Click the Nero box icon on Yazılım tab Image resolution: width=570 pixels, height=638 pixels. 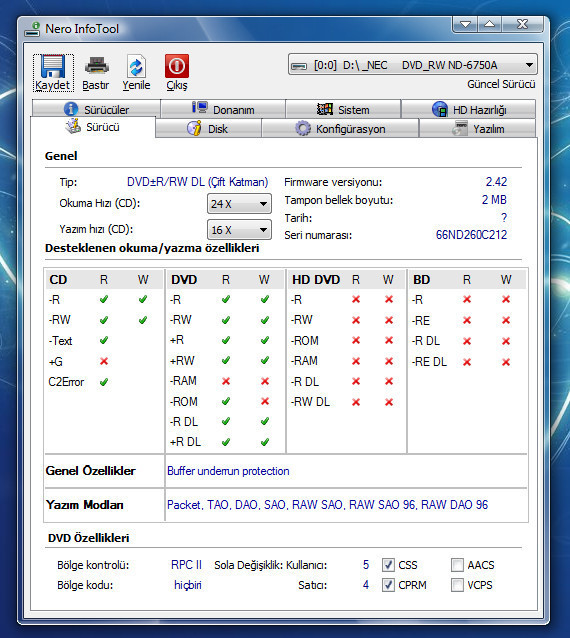(460, 128)
